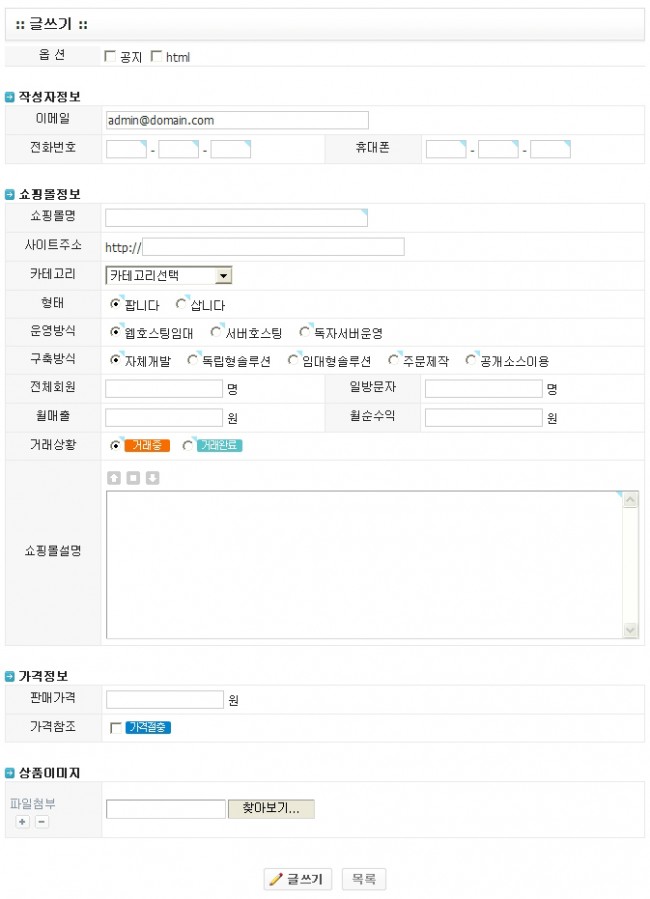The image size is (650, 899).
Task: Choose 웹호스팅임대 operation method
Action: tap(115, 332)
